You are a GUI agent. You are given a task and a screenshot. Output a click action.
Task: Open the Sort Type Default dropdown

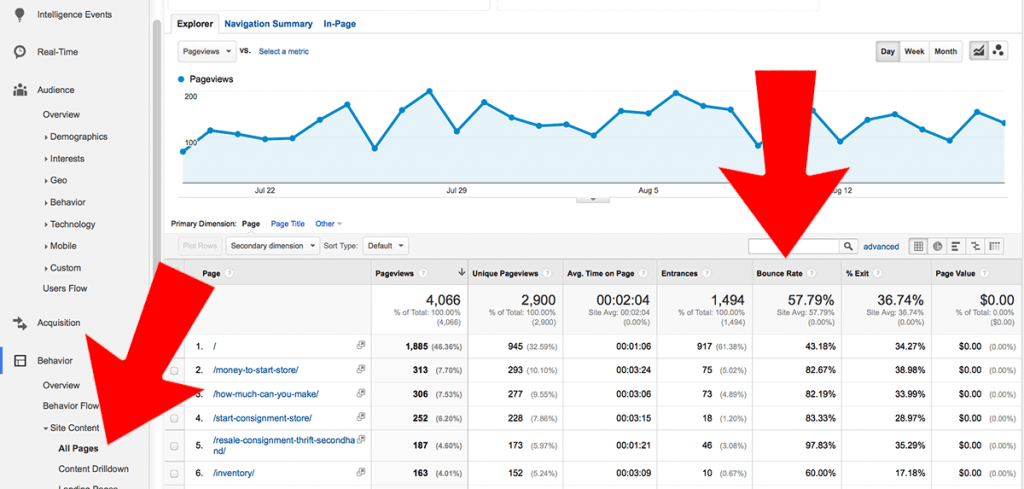point(385,245)
